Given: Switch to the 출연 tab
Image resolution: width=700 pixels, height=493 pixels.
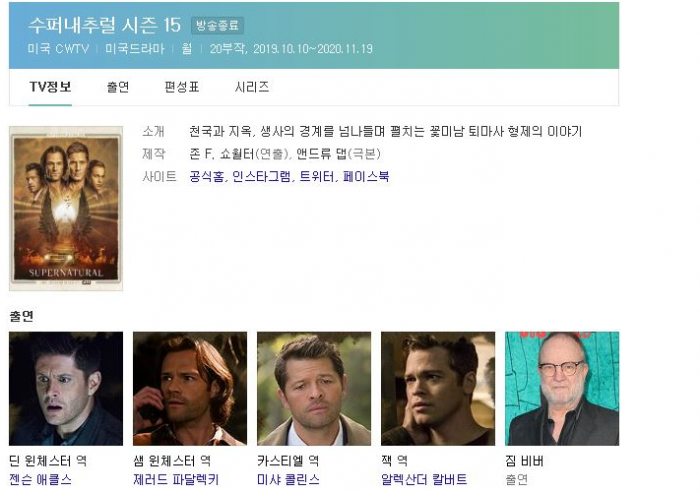Looking at the screenshot, I should (x=118, y=87).
